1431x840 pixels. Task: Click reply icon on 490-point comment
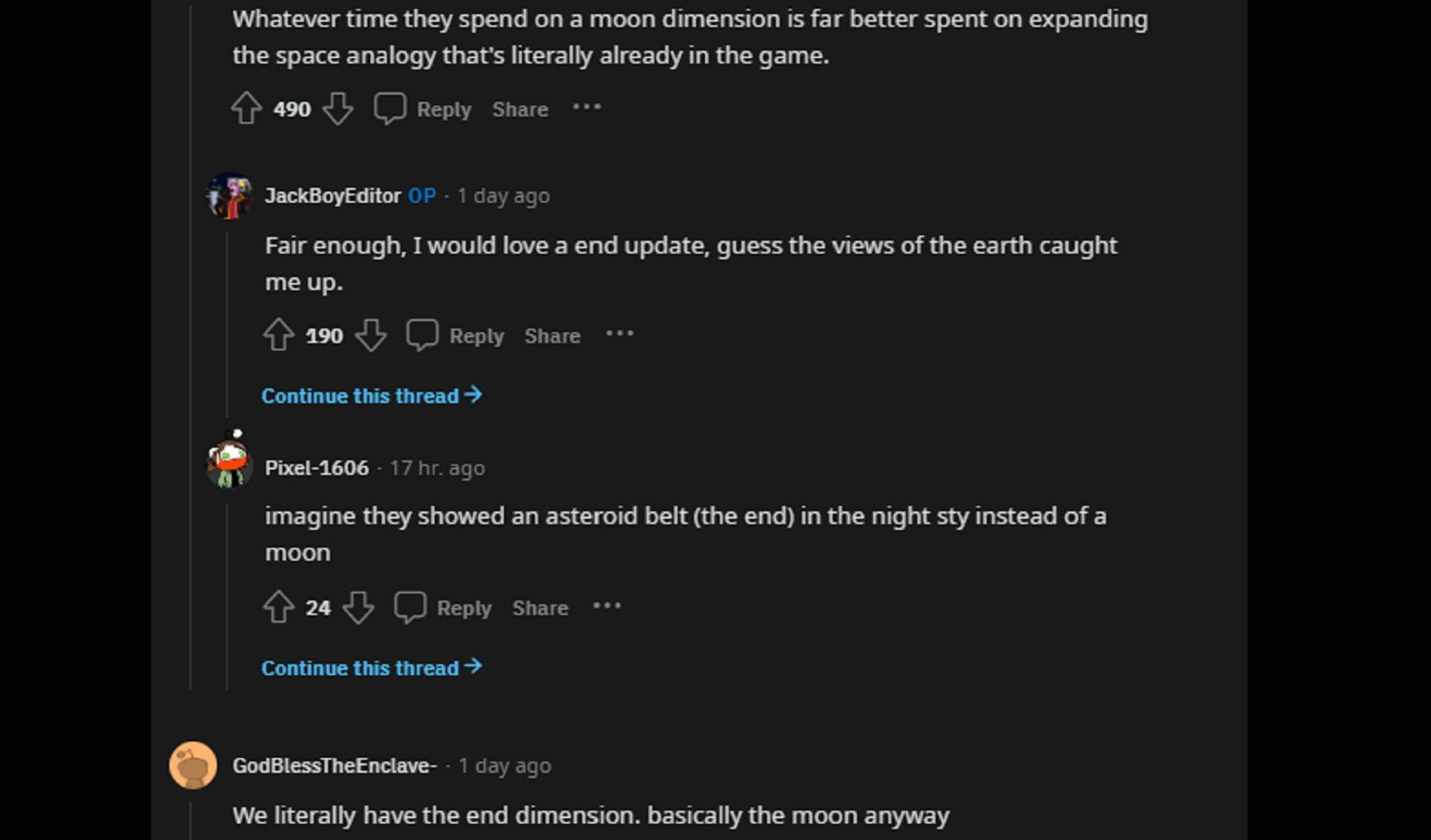[x=390, y=109]
